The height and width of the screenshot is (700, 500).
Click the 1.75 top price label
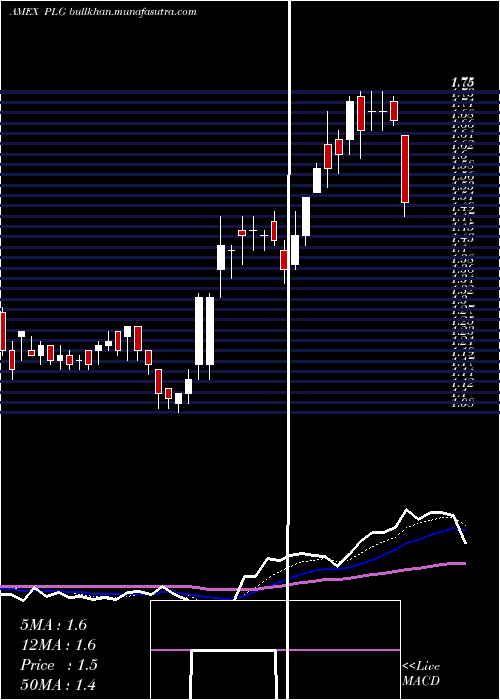(x=462, y=83)
